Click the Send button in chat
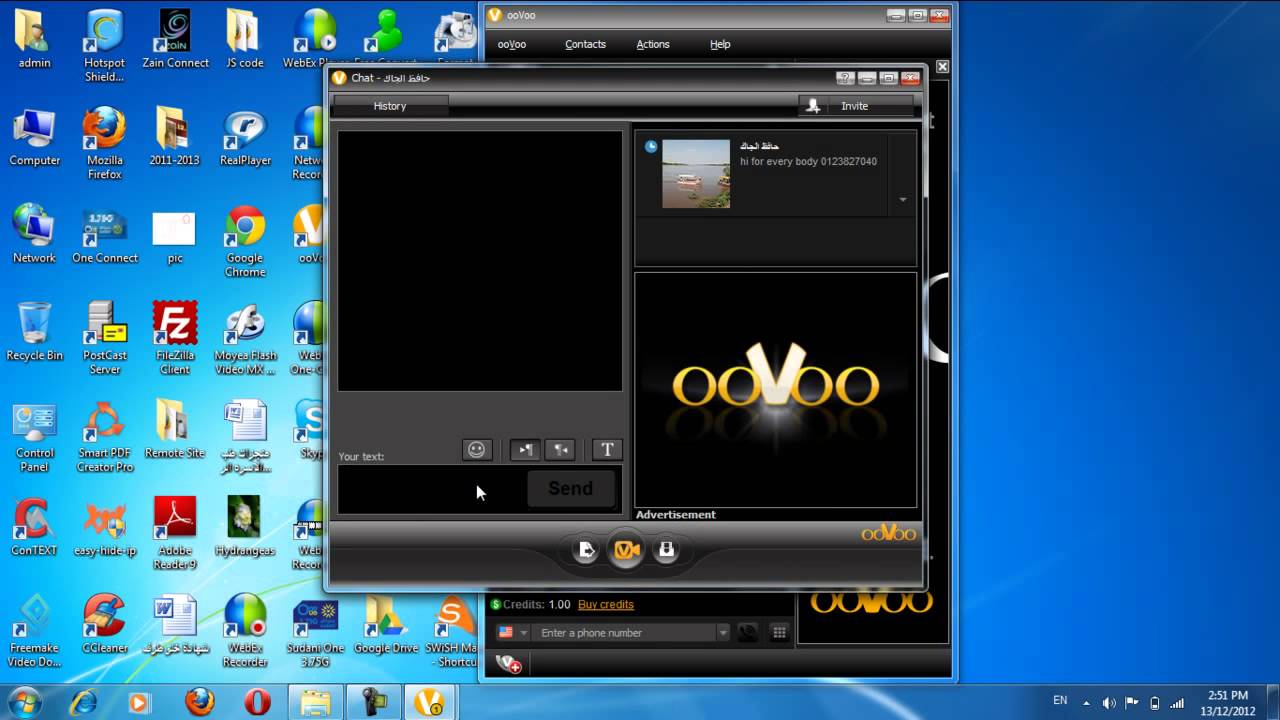The image size is (1280, 720). click(570, 489)
